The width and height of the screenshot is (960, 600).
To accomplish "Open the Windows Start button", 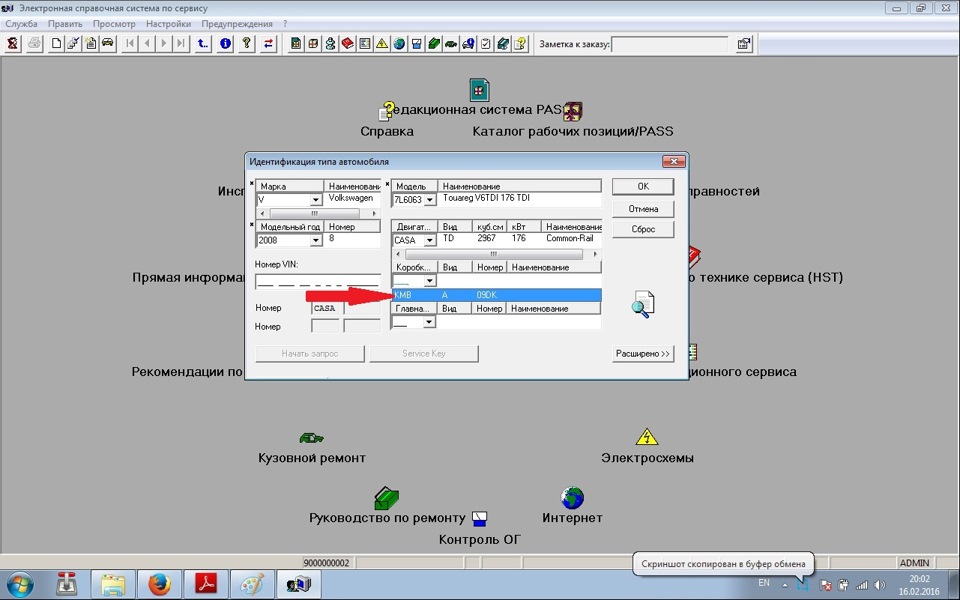I will coord(20,583).
